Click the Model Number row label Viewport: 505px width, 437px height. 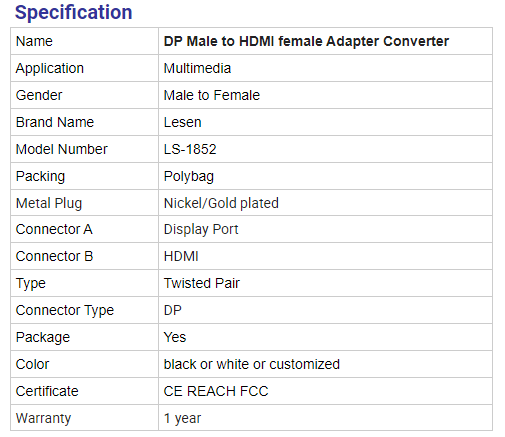pyautogui.click(x=61, y=149)
